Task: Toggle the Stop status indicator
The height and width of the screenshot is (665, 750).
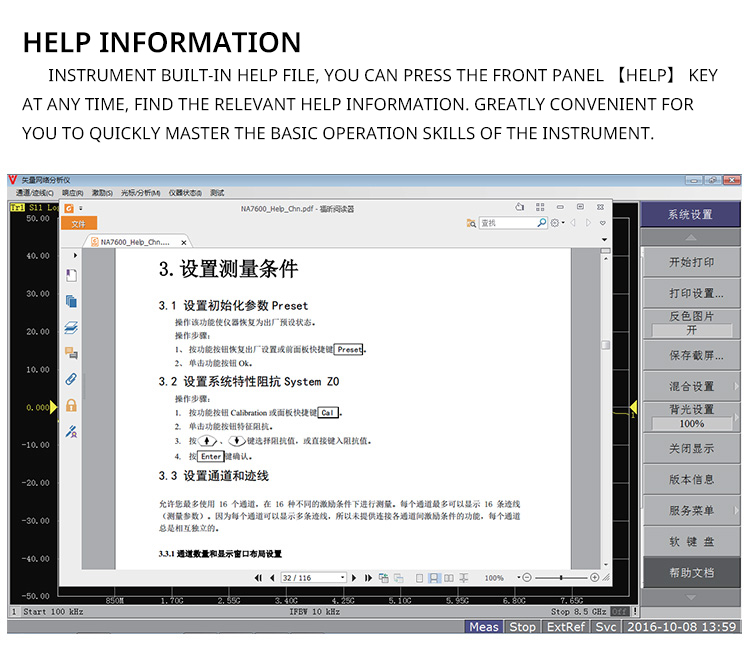Action: pos(522,627)
